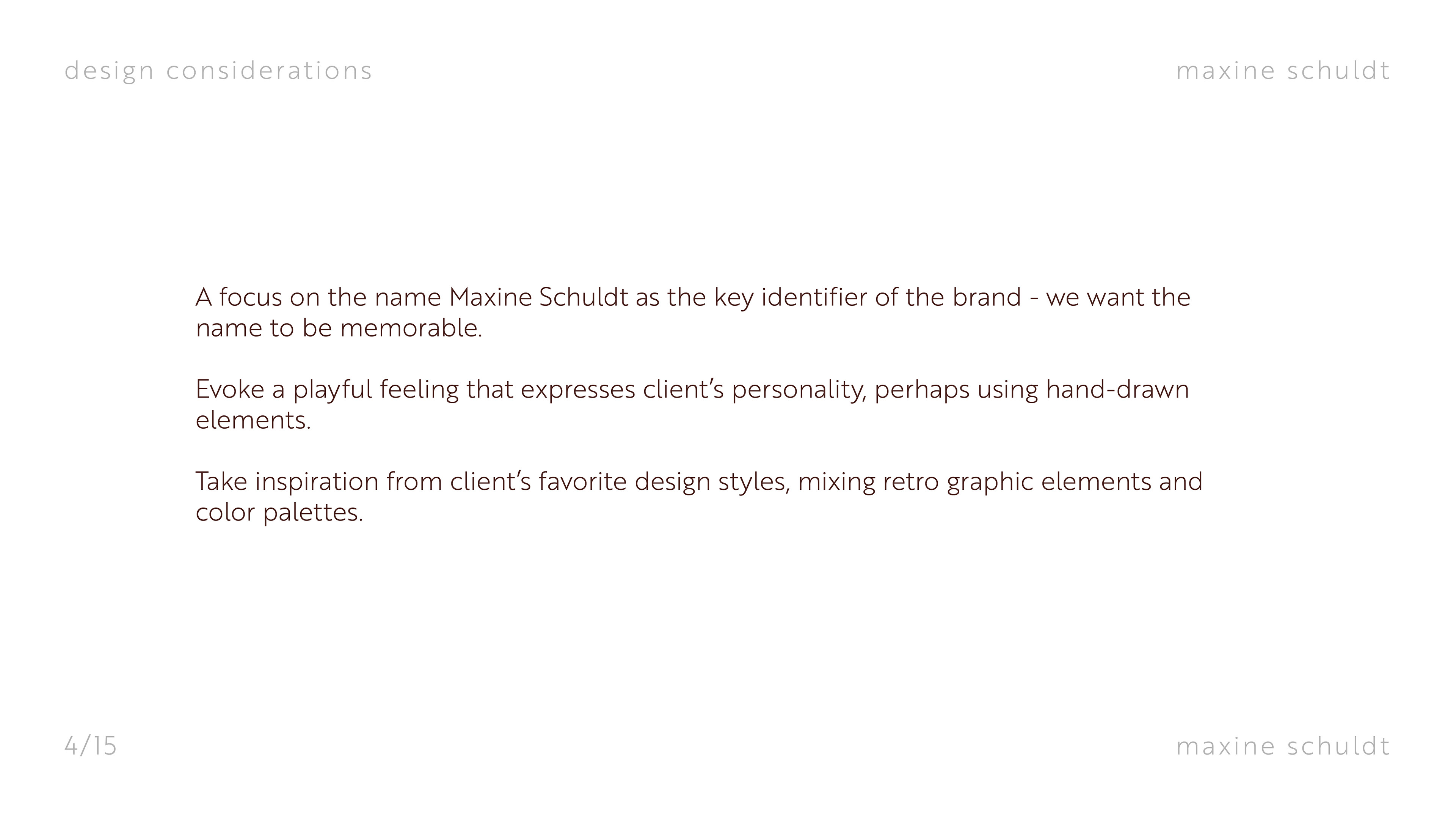This screenshot has width=1456, height=819.
Task: Click "maxine schuldt" in the slide header
Action: [1282, 71]
